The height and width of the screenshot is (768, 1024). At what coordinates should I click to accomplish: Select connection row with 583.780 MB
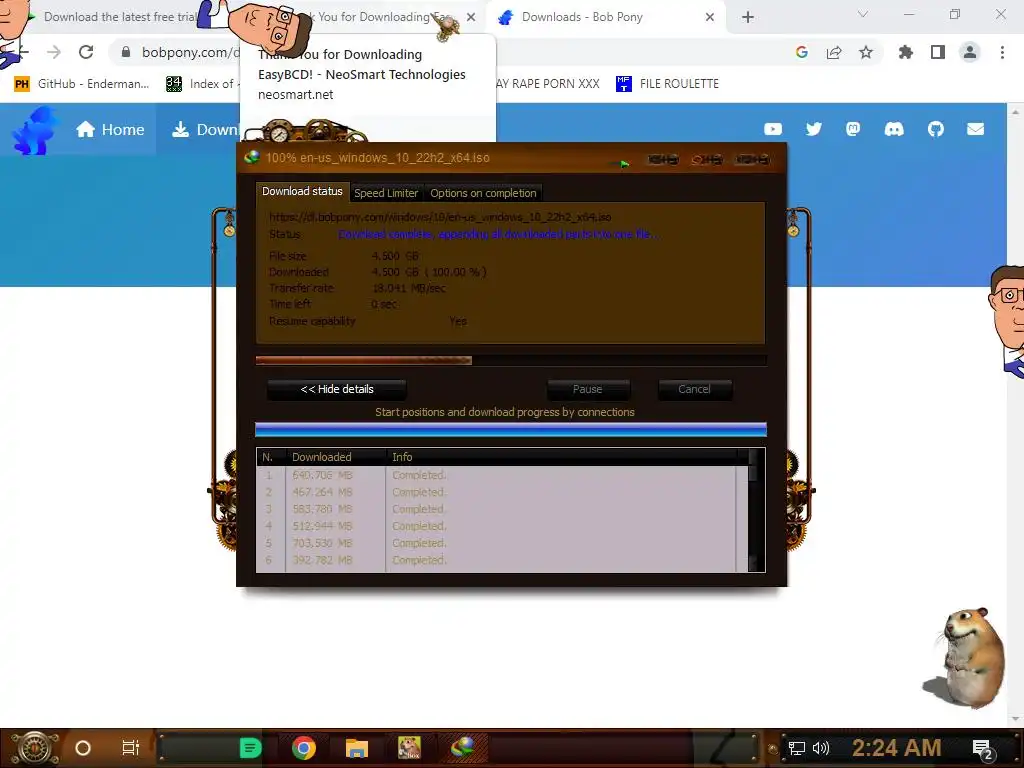[x=502, y=509]
